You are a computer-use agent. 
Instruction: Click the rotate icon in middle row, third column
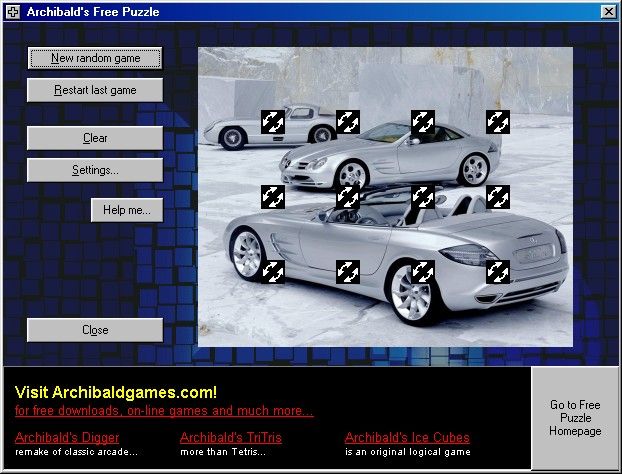click(423, 196)
